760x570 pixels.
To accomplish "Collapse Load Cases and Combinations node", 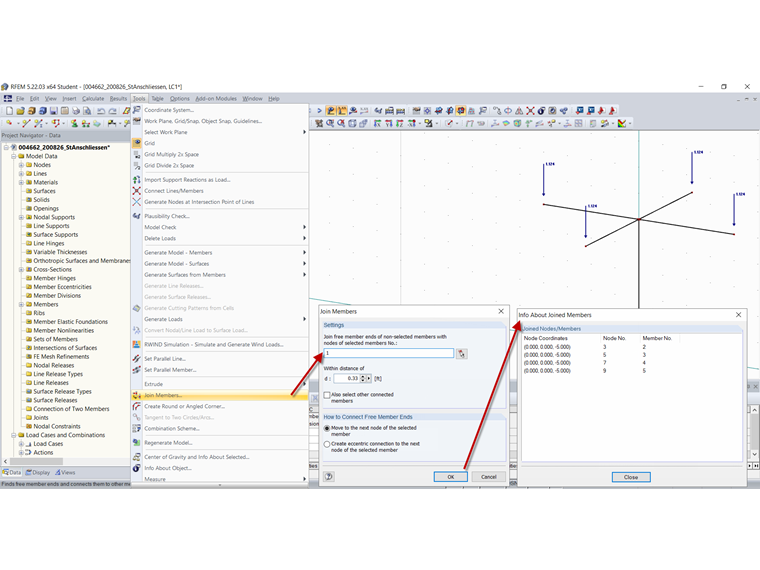I will pos(14,435).
